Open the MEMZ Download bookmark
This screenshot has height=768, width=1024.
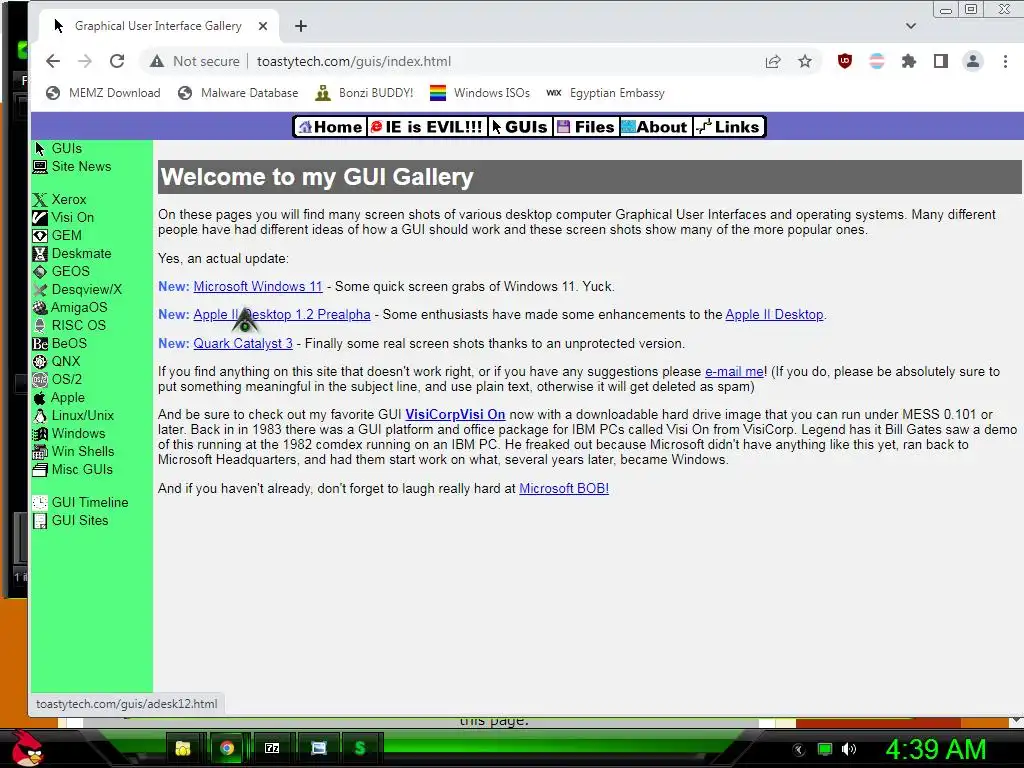click(103, 93)
